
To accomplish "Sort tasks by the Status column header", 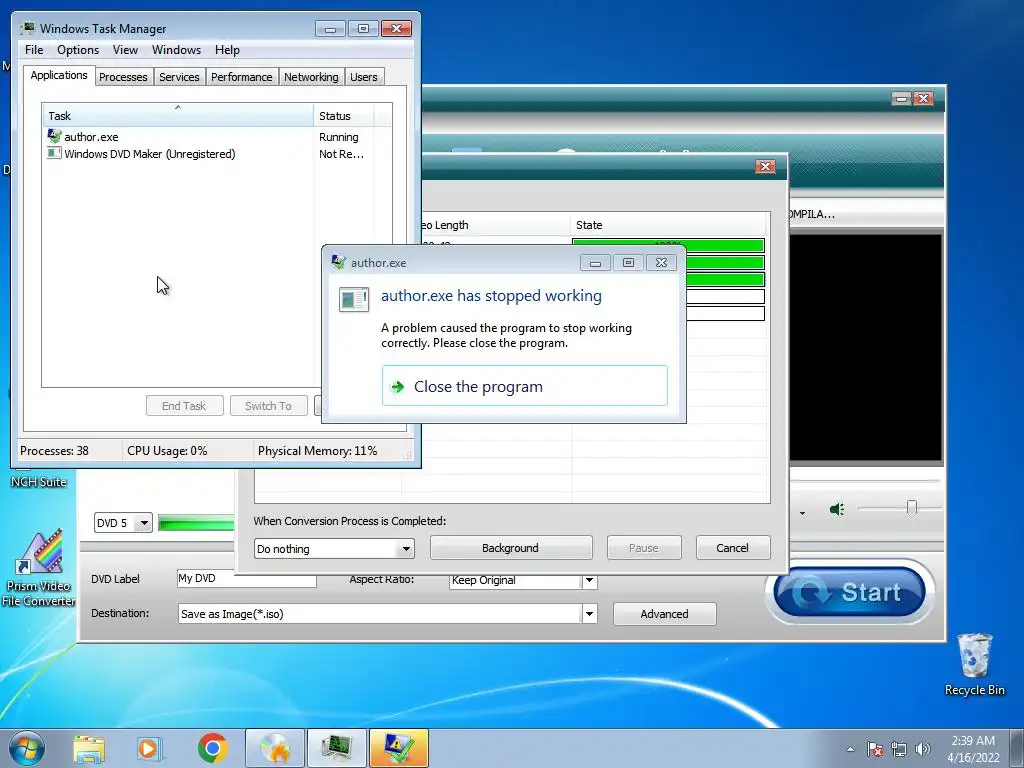I will pyautogui.click(x=344, y=116).
